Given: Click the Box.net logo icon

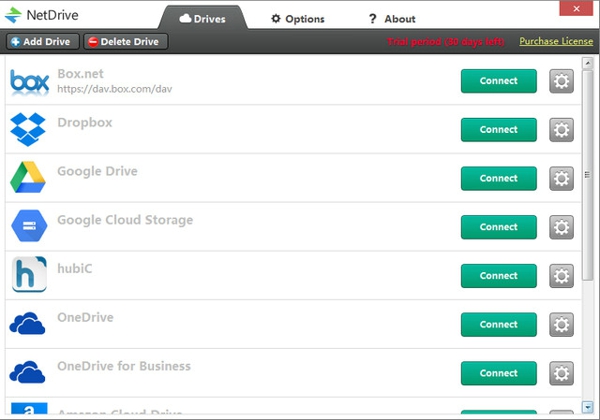Looking at the screenshot, I should pyautogui.click(x=29, y=81).
